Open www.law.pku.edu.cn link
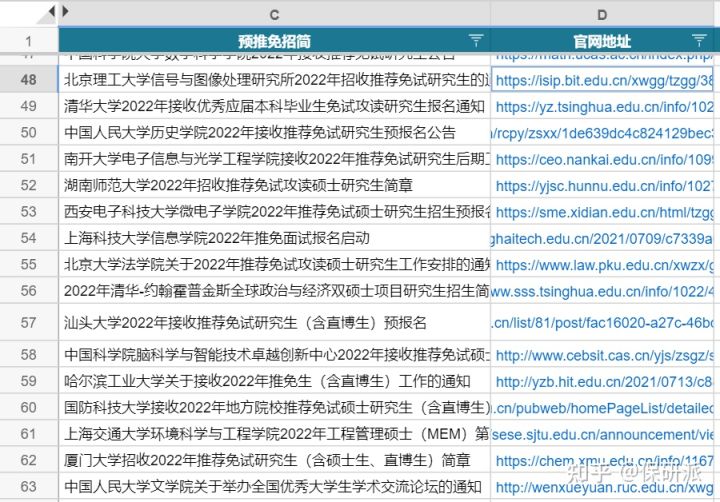The width and height of the screenshot is (720, 502). 604,264
